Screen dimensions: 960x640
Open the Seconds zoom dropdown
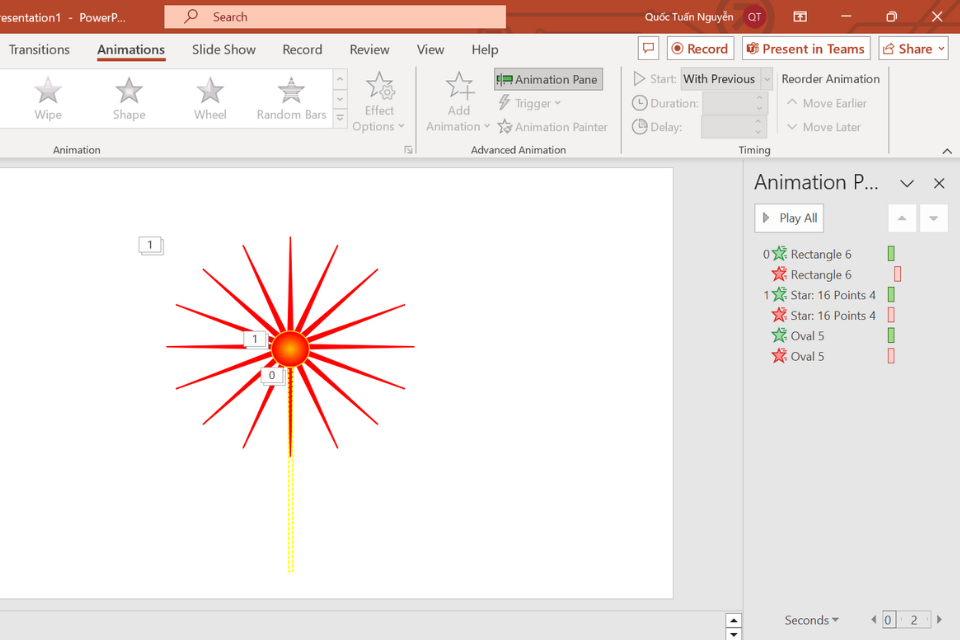tap(811, 620)
